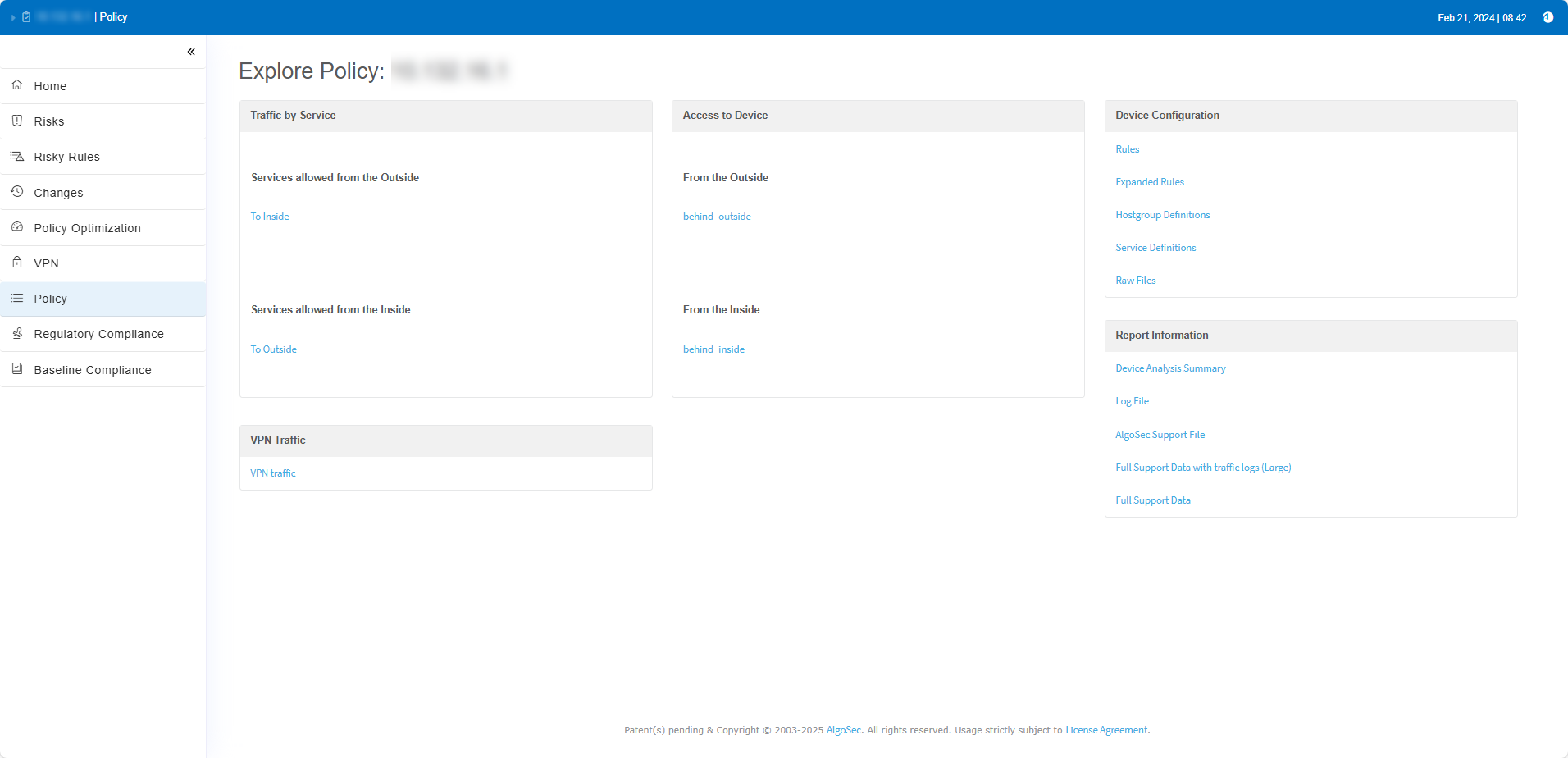Click the Policy Optimization gauge icon
Screen dimensions: 1568x758
click(17, 227)
